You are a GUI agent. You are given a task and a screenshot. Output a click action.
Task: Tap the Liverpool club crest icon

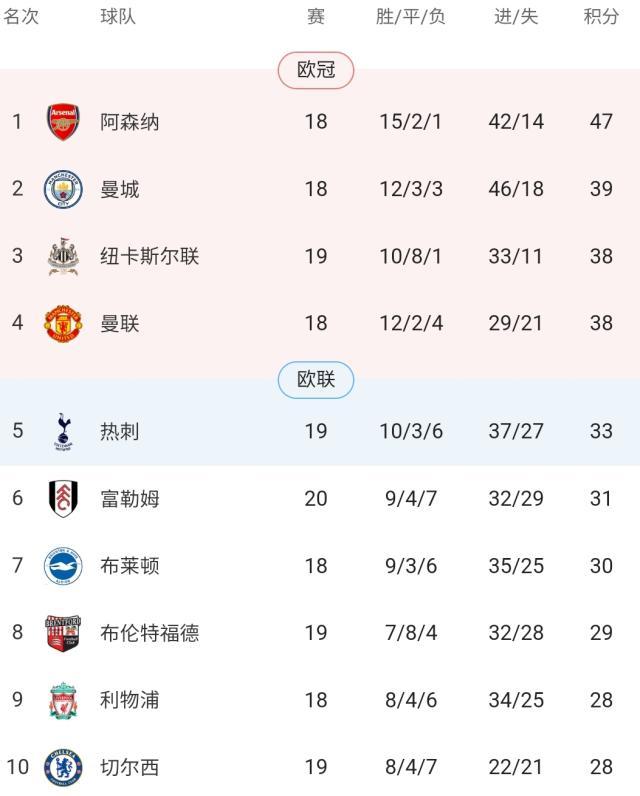pyautogui.click(x=63, y=700)
